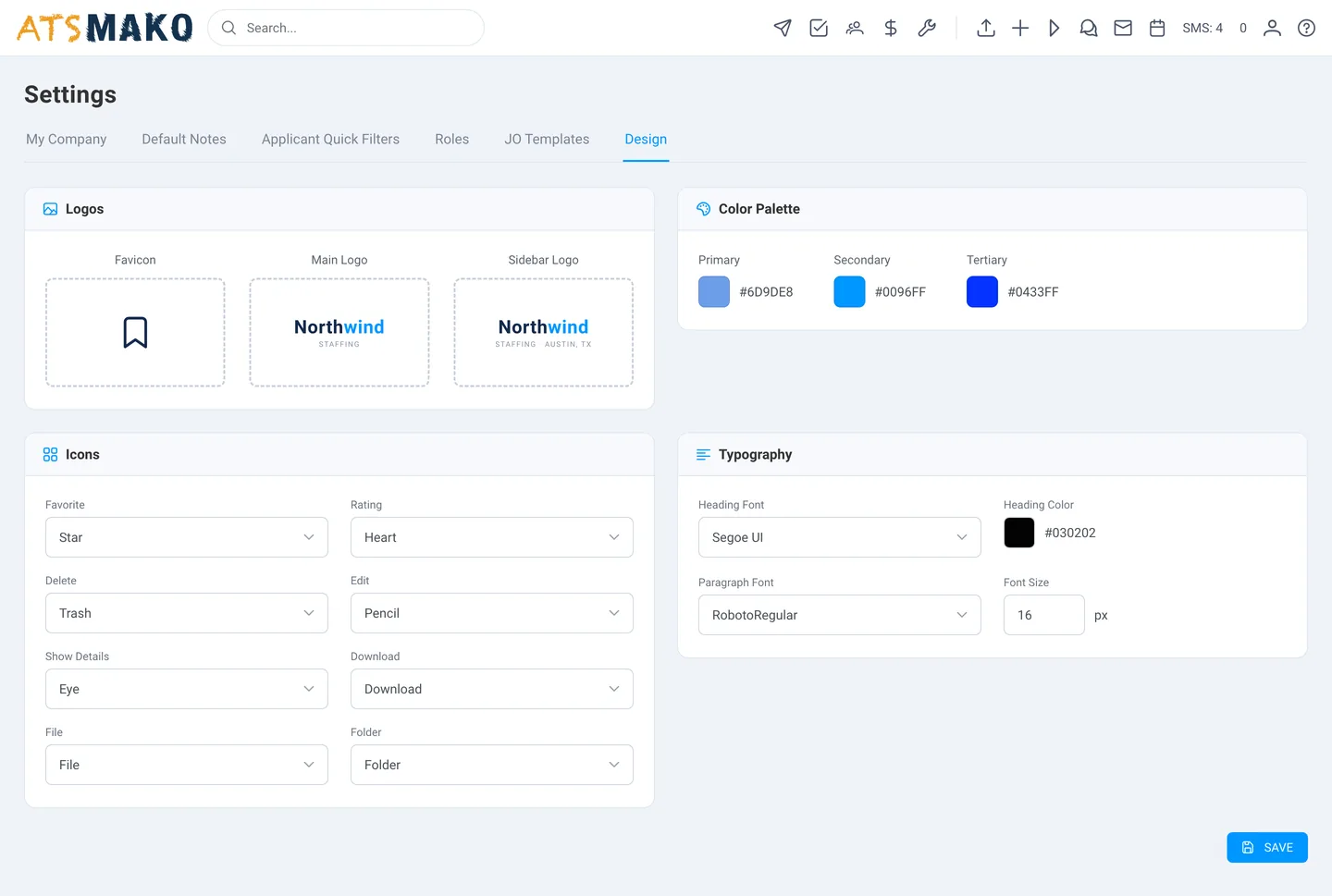Screen dimensions: 1332x896
Task: Focus the Search input field
Action: (x=346, y=28)
